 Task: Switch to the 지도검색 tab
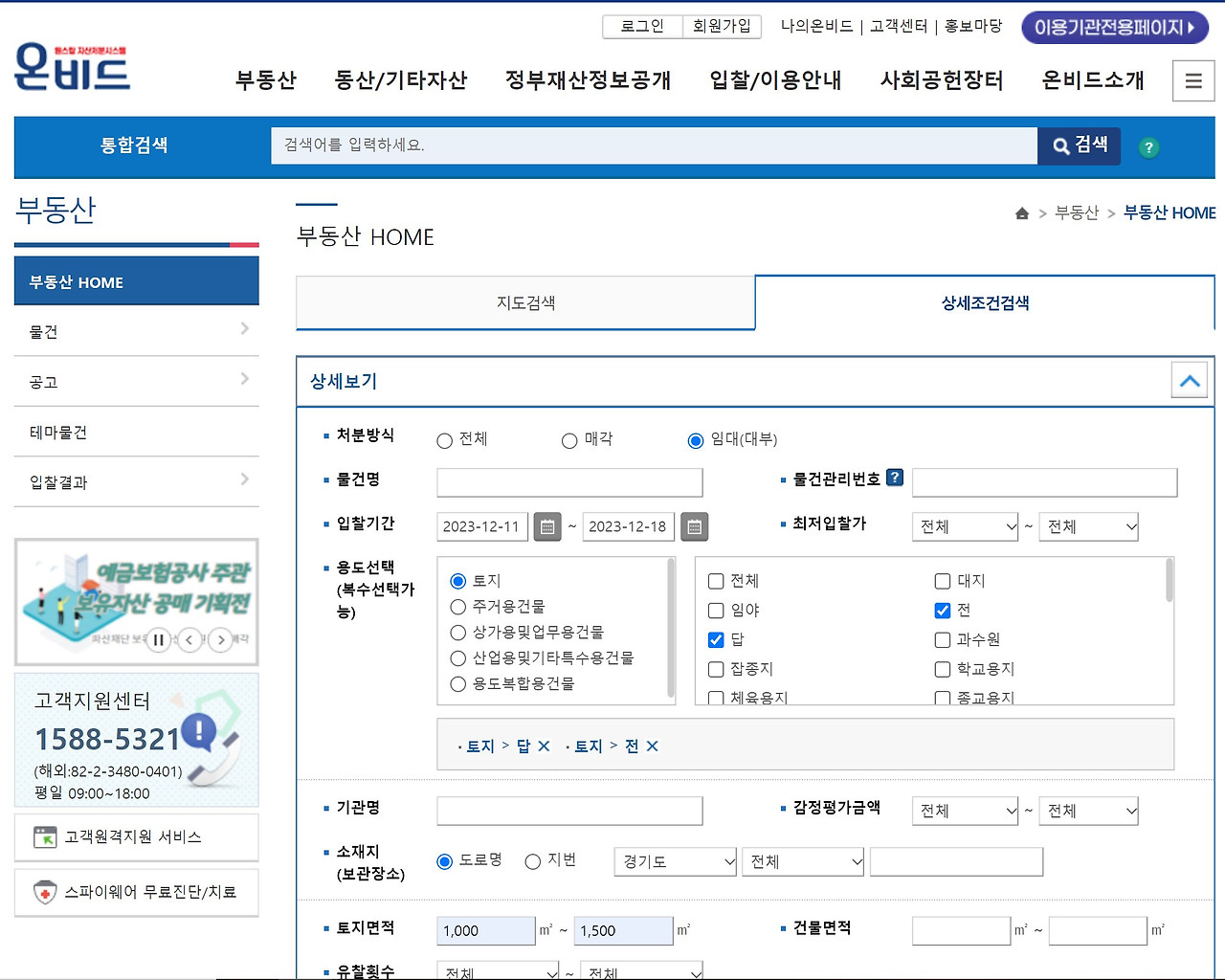click(525, 301)
